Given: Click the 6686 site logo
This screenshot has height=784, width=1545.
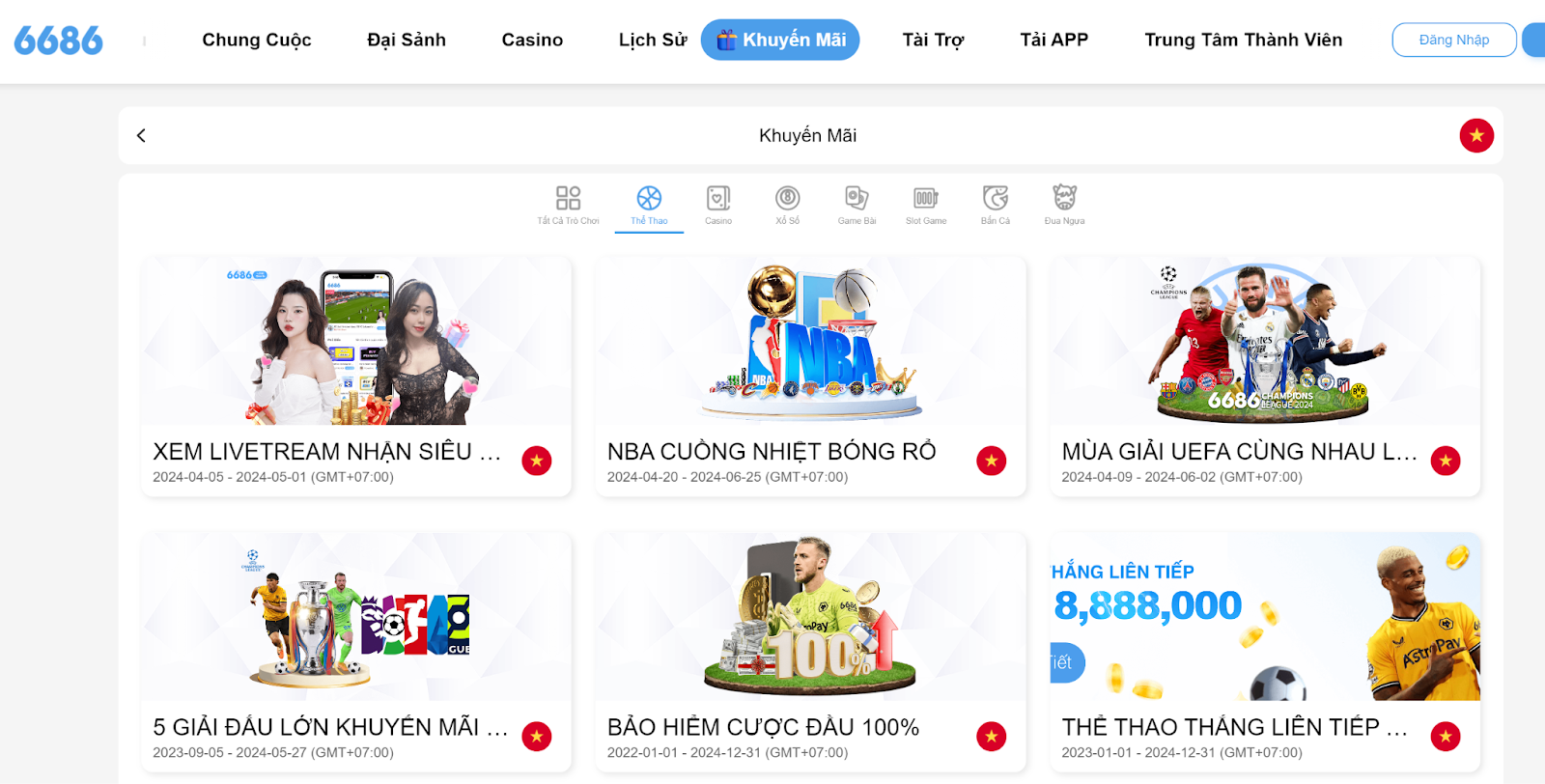Looking at the screenshot, I should click(x=58, y=41).
